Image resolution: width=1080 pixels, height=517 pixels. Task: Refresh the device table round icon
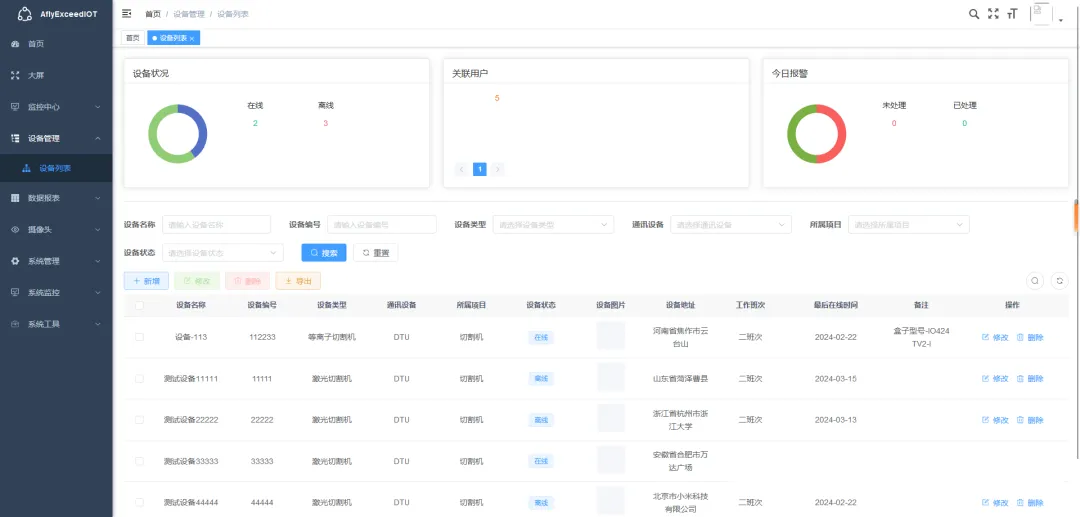coord(1059,281)
